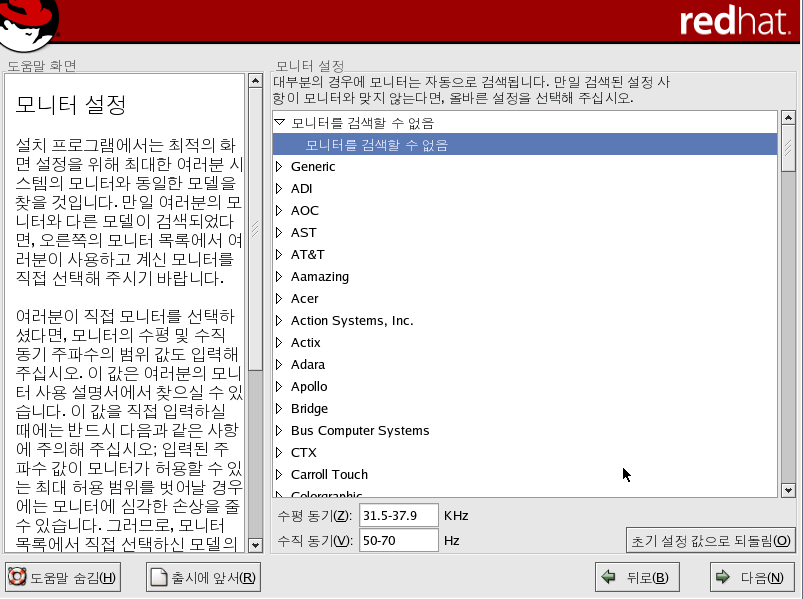Proceed with the 다음 next button
The height and width of the screenshot is (599, 803).
coord(752,577)
